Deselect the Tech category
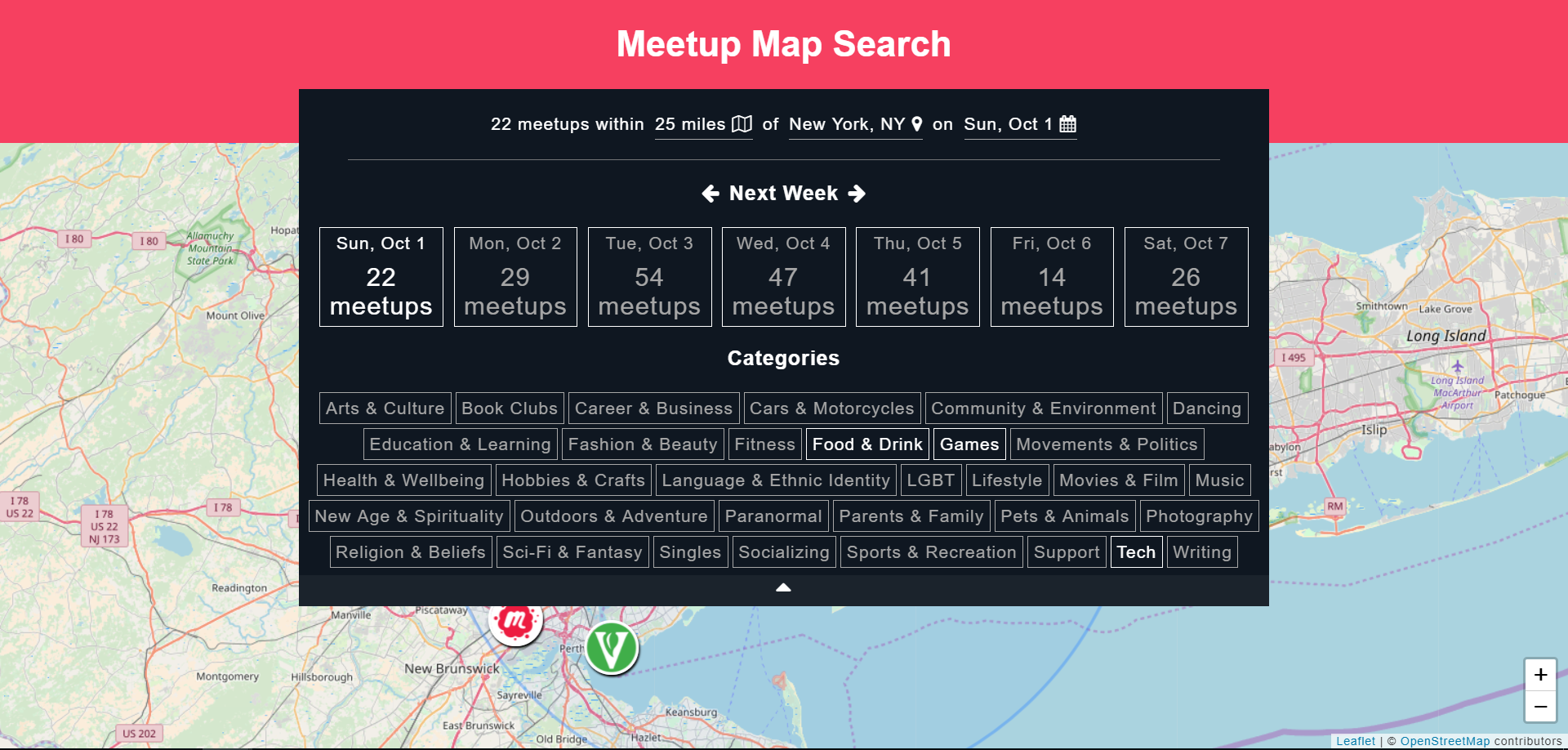1568x750 pixels. [x=1137, y=552]
